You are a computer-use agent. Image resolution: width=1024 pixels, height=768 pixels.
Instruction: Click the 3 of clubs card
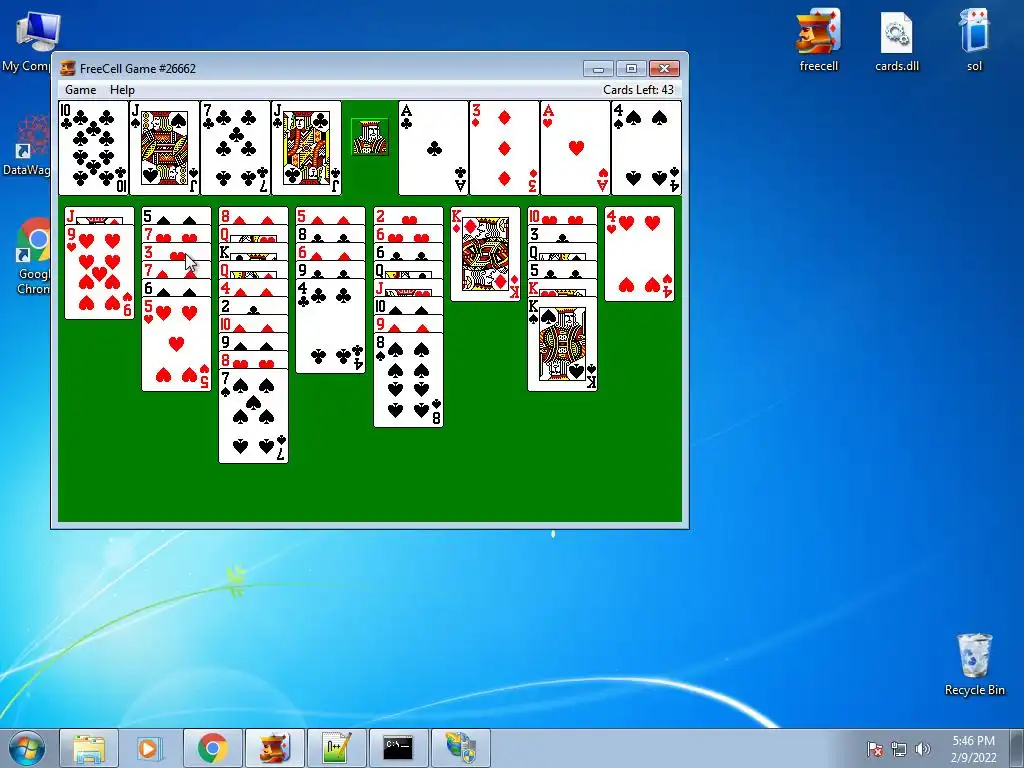[562, 234]
